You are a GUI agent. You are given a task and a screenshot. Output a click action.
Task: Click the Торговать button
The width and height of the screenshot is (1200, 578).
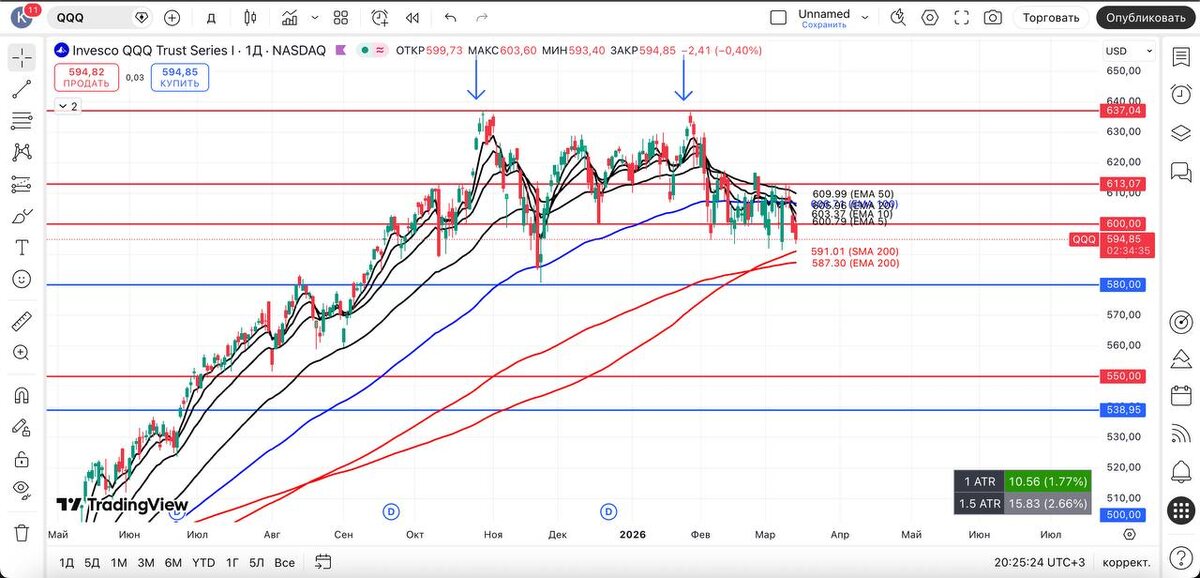1050,17
